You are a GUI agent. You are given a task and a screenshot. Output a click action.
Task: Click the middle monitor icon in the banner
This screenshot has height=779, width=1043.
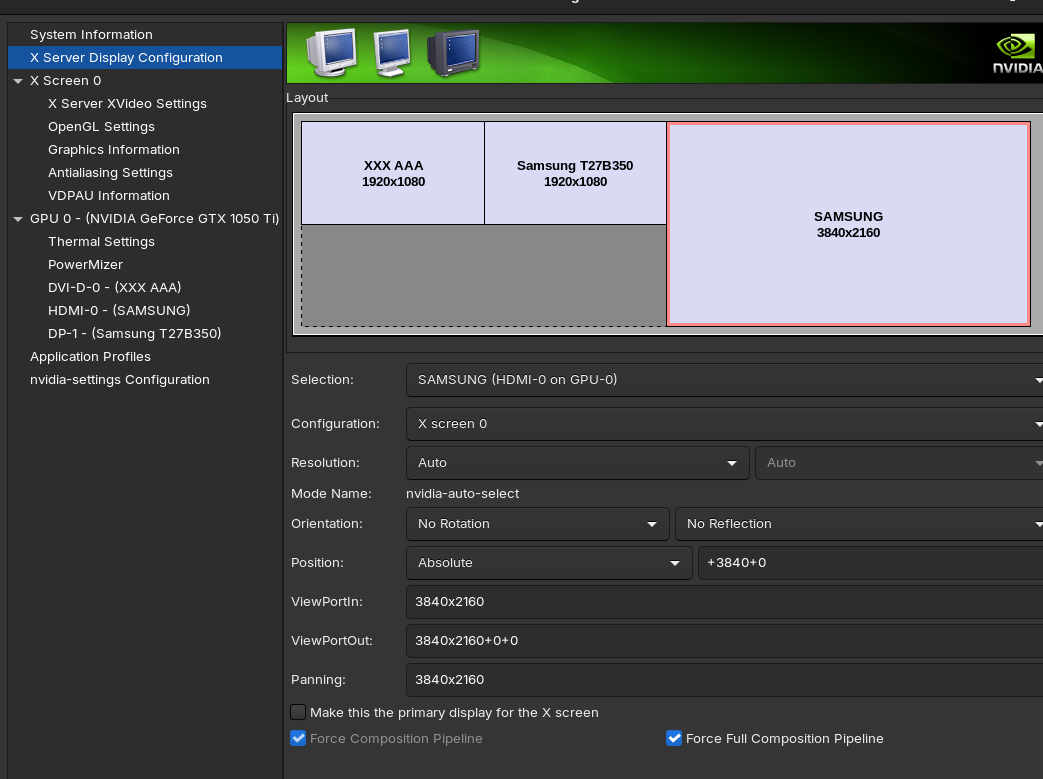coord(392,52)
